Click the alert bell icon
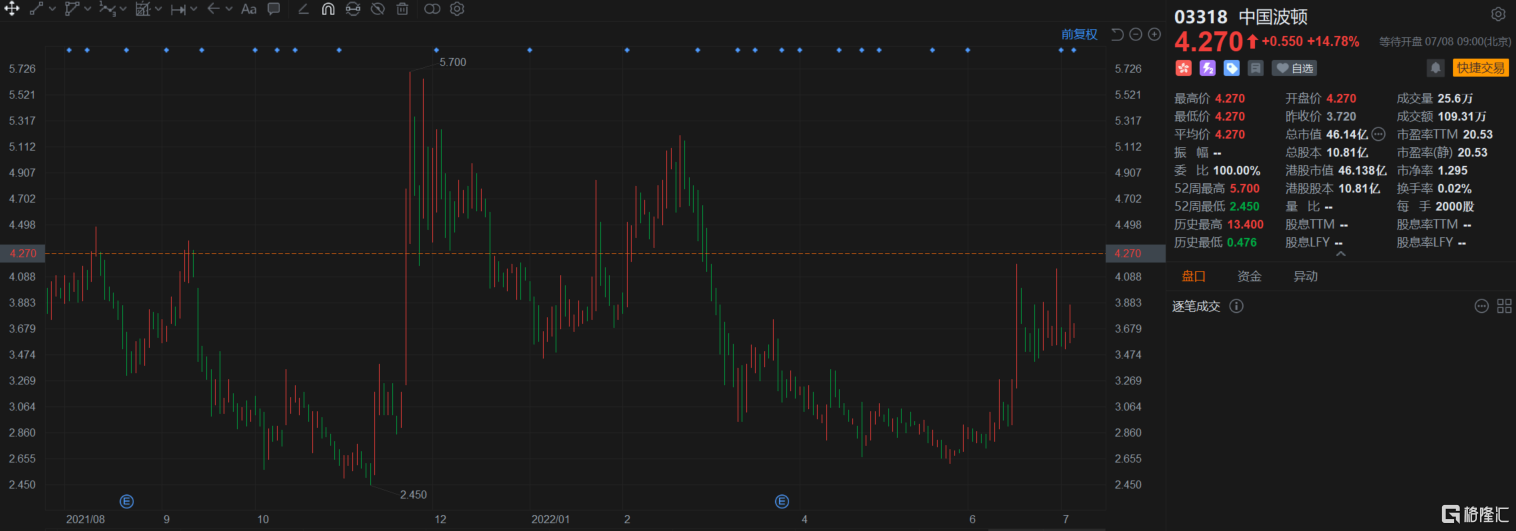The image size is (1516, 531). [1435, 68]
